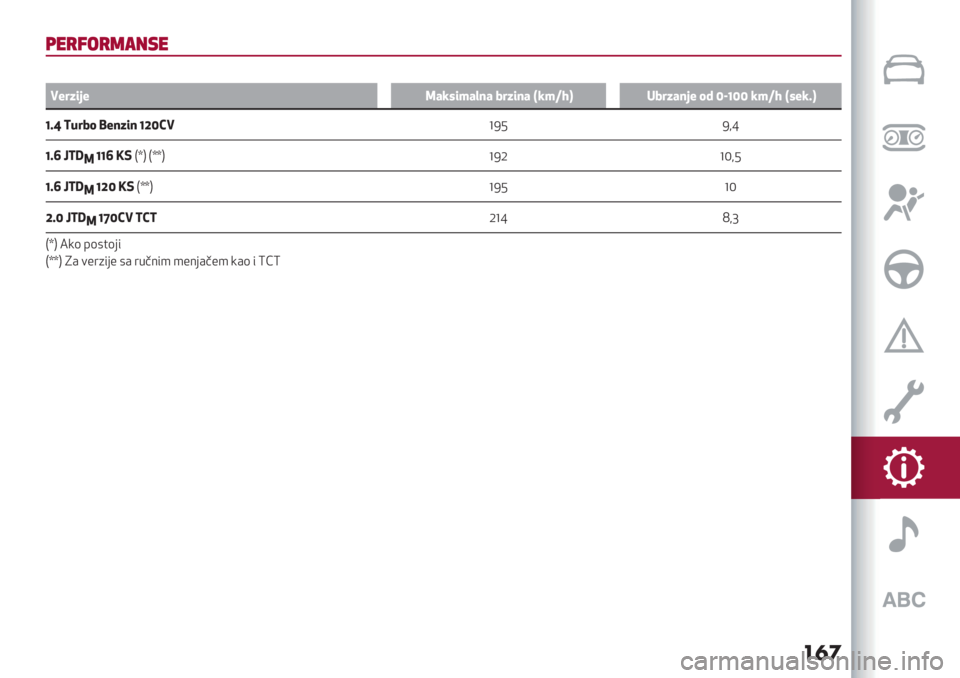Open the wrench maintenance section icon
Viewport: 960px width, 678px height.
coord(904,402)
